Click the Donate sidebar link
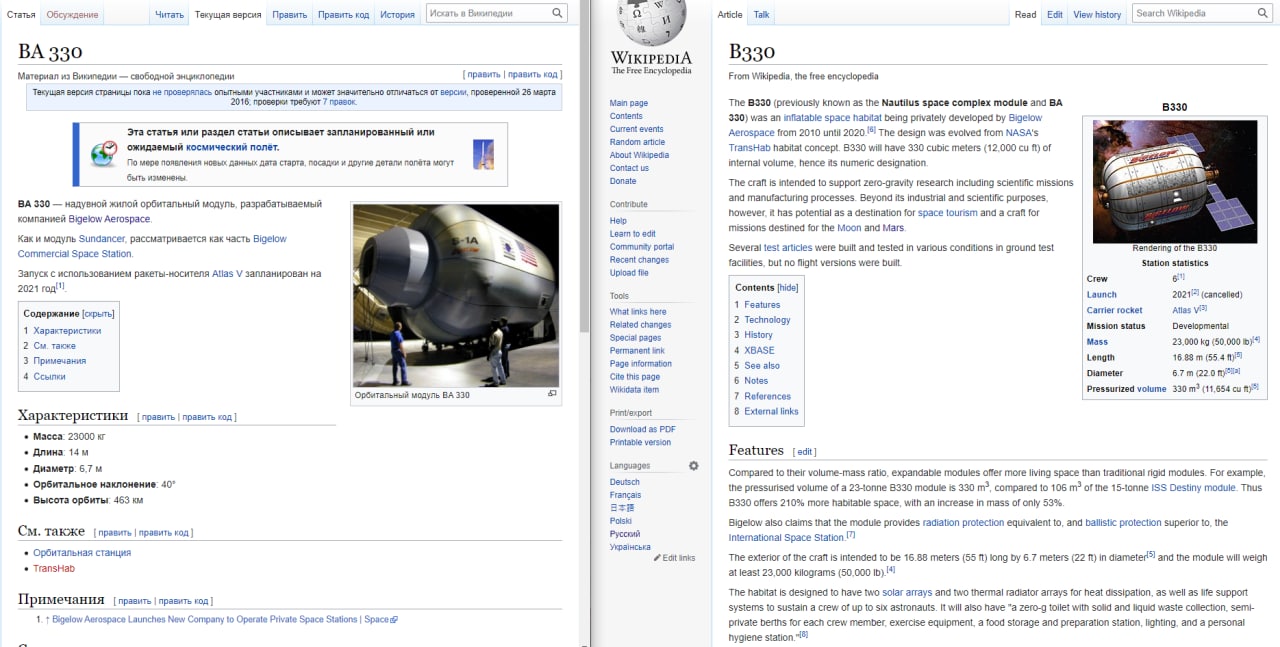1280x647 pixels. pyautogui.click(x=623, y=181)
